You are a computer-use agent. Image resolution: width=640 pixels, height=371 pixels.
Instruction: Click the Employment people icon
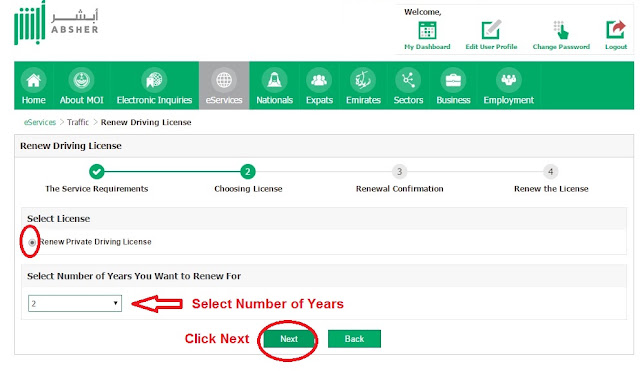point(509,80)
